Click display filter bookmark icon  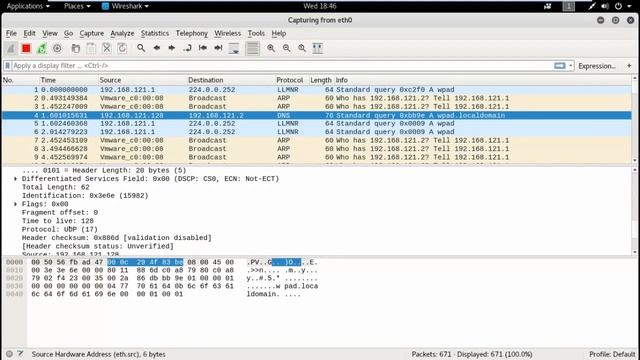[7, 66]
